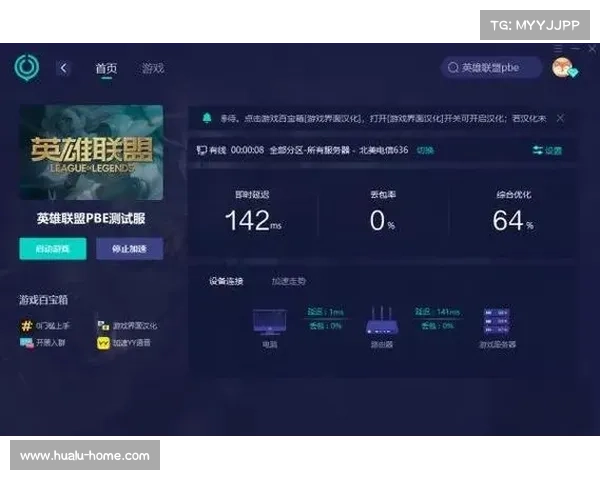Go back with the left arrow
The width and height of the screenshot is (600, 480).
pyautogui.click(x=64, y=69)
